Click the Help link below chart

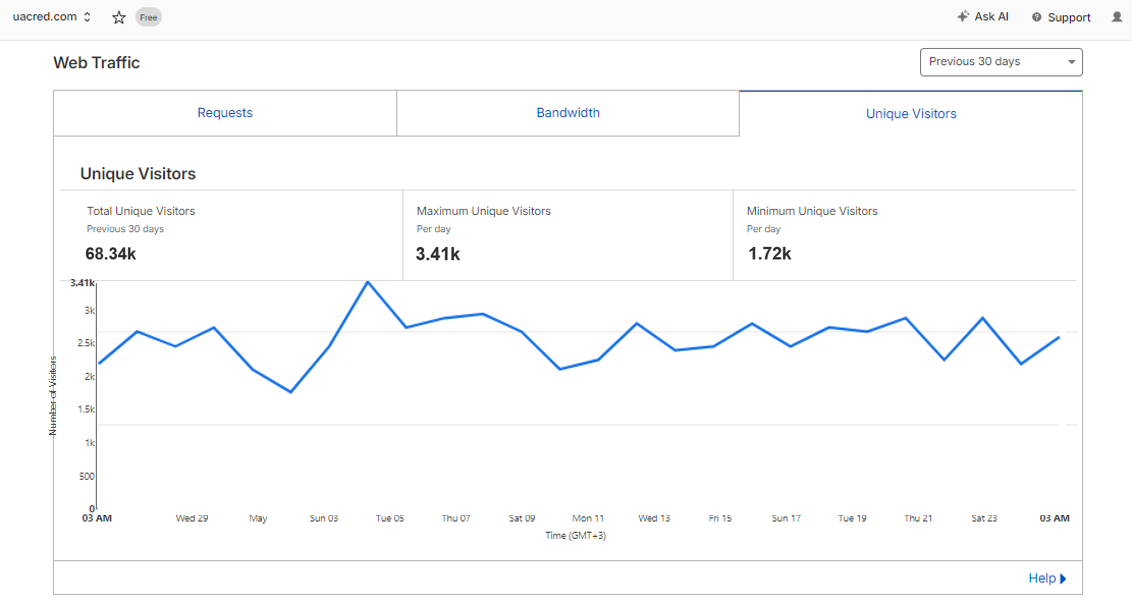tap(1042, 578)
